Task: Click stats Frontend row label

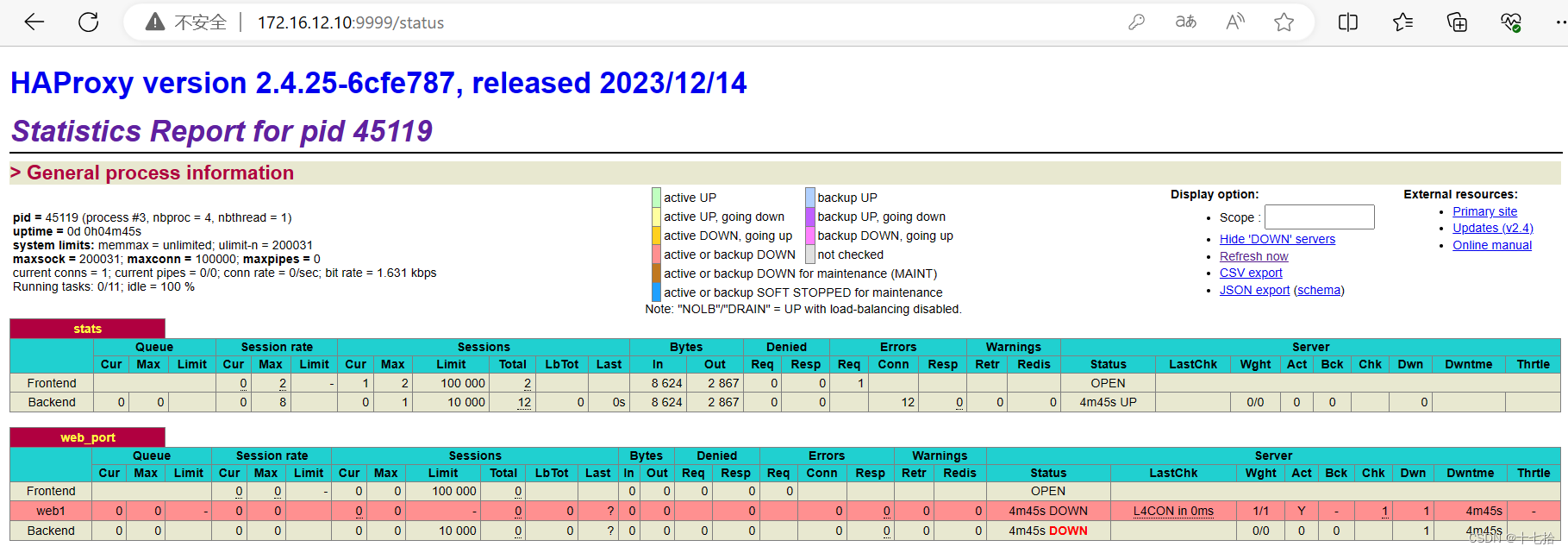Action: 52,383
